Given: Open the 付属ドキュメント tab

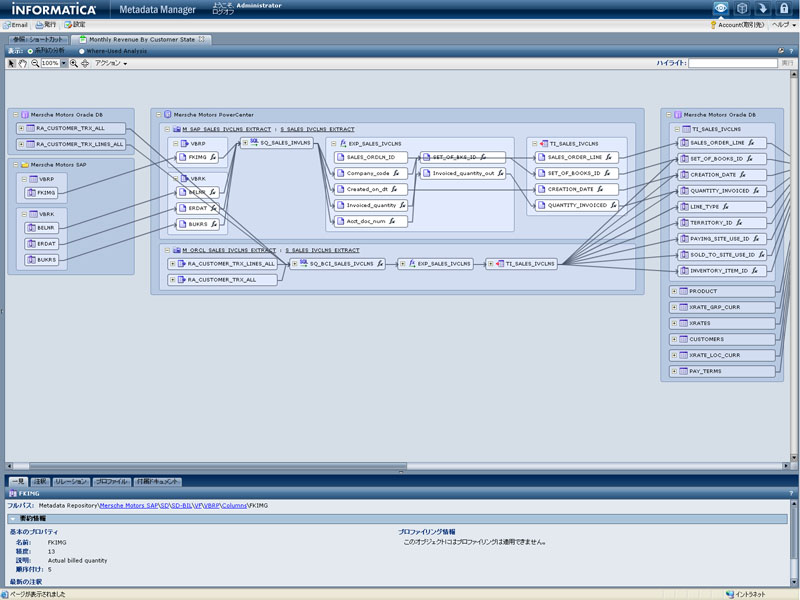Looking at the screenshot, I should click(157, 482).
